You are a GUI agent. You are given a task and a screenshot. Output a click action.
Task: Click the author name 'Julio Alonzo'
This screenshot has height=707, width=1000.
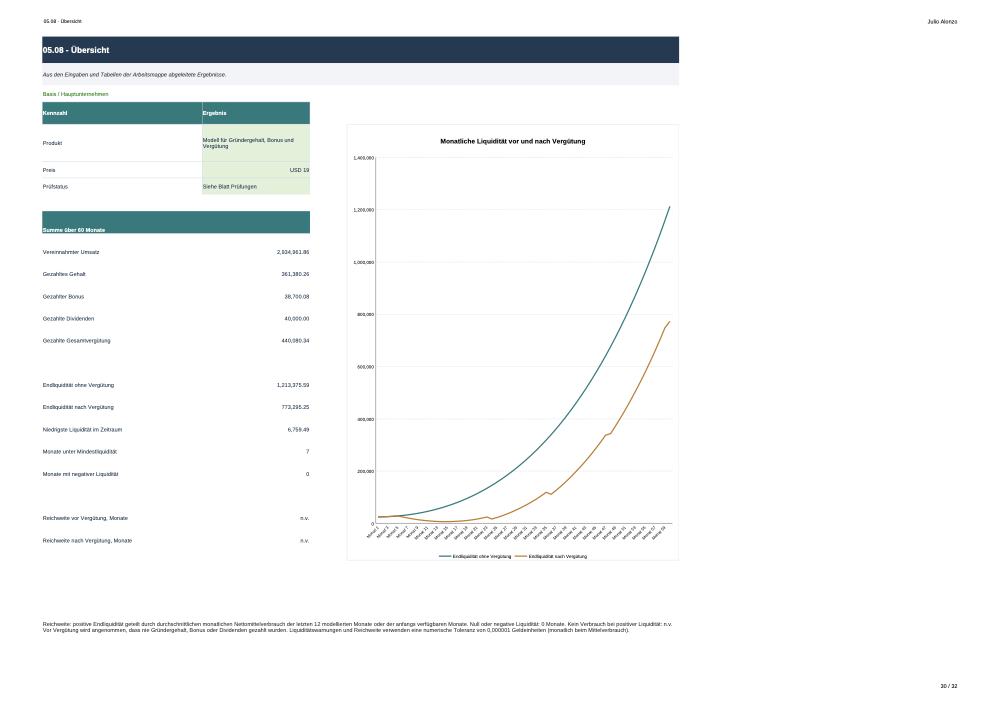click(942, 22)
